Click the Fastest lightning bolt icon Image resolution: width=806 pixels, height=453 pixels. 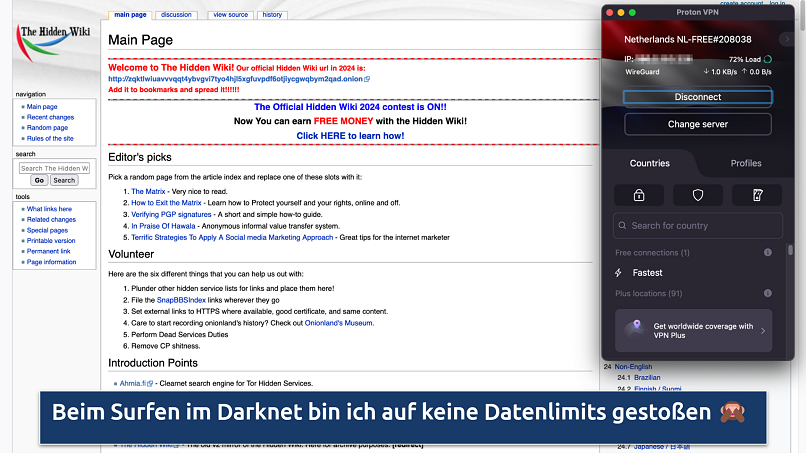click(x=620, y=273)
